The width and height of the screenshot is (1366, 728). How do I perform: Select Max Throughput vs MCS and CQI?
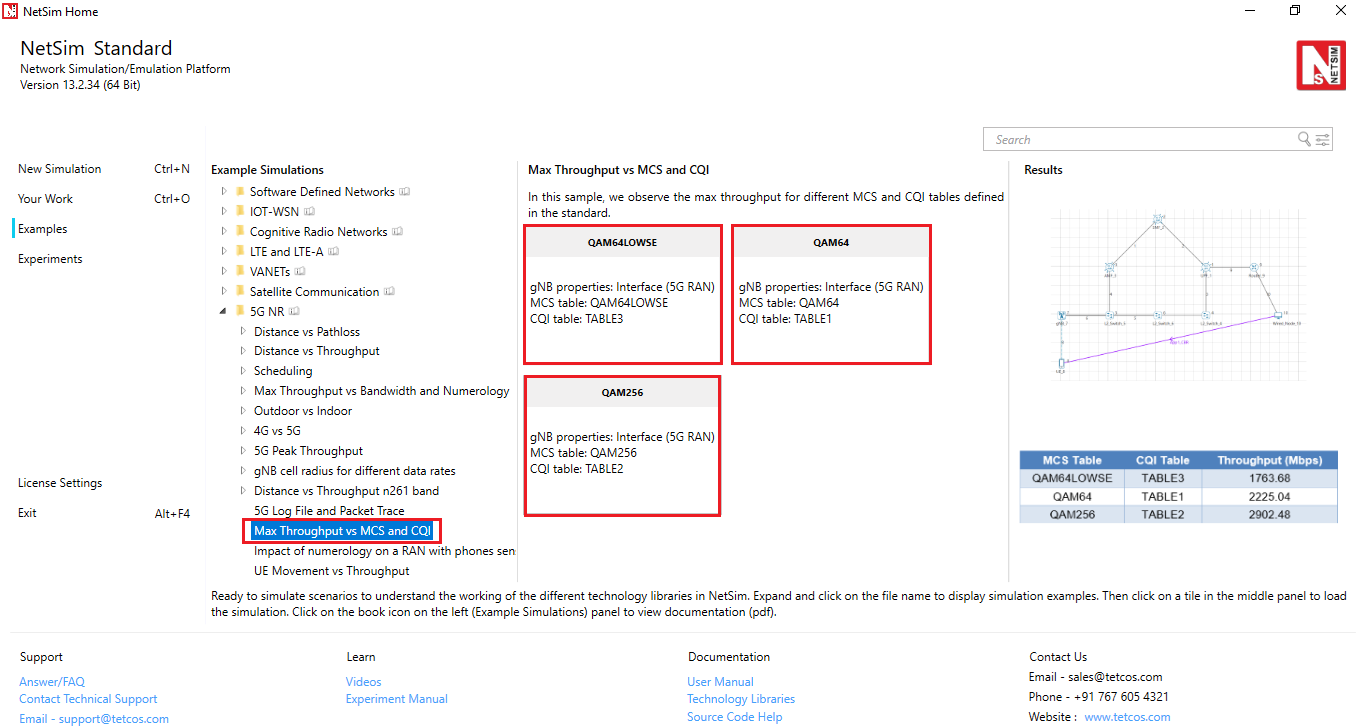[x=342, y=531]
